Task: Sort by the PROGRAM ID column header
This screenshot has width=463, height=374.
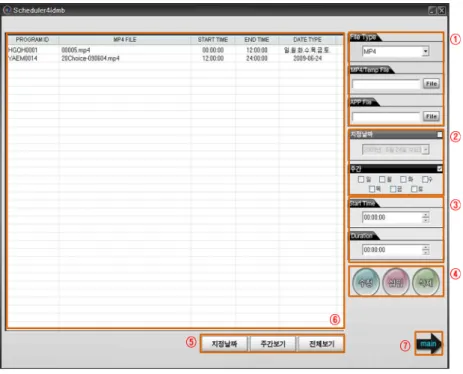Action: [x=33, y=40]
